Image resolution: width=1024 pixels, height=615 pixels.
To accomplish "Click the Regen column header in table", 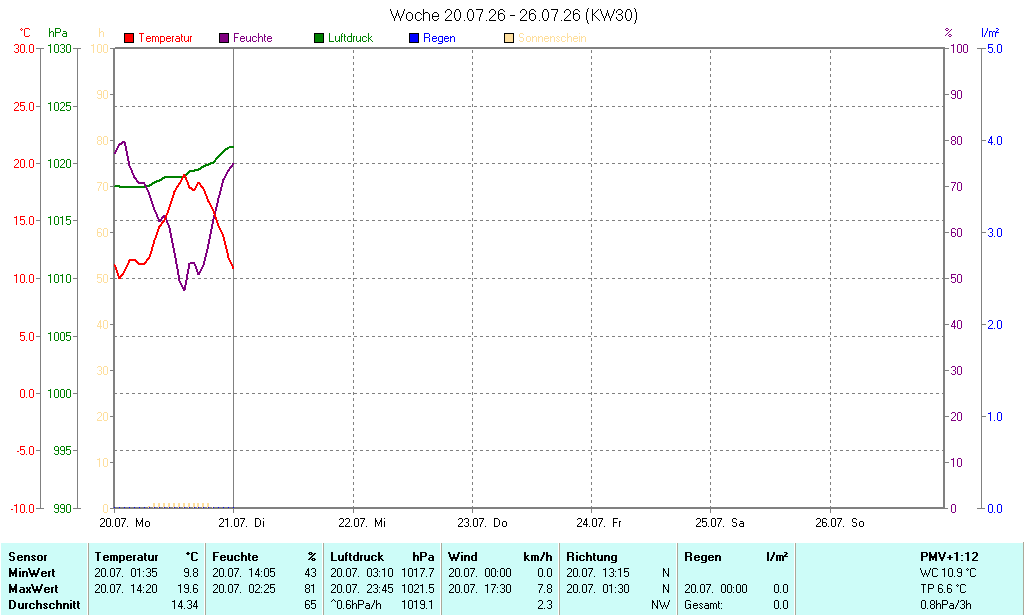I will pos(703,557).
